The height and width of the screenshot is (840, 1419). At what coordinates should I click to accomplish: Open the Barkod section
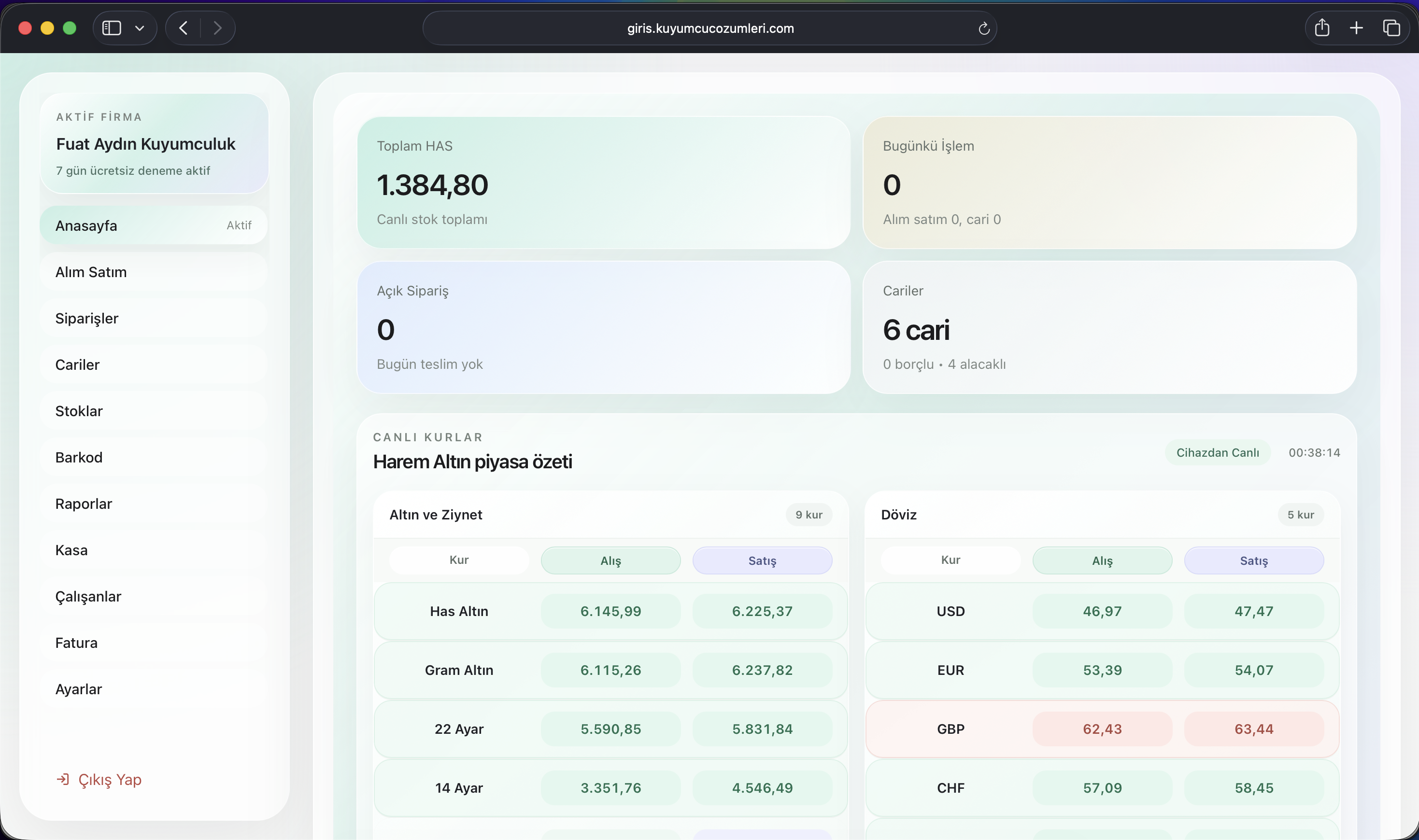(154, 457)
